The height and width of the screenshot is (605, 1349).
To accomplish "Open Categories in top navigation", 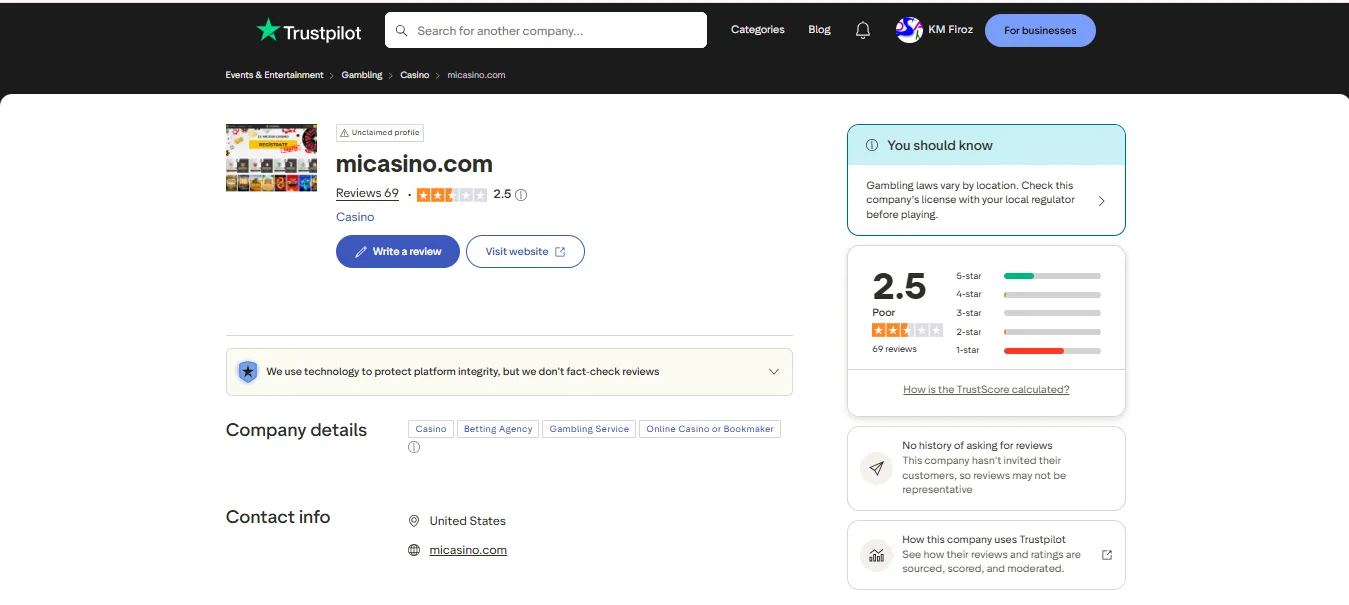I will click(758, 30).
